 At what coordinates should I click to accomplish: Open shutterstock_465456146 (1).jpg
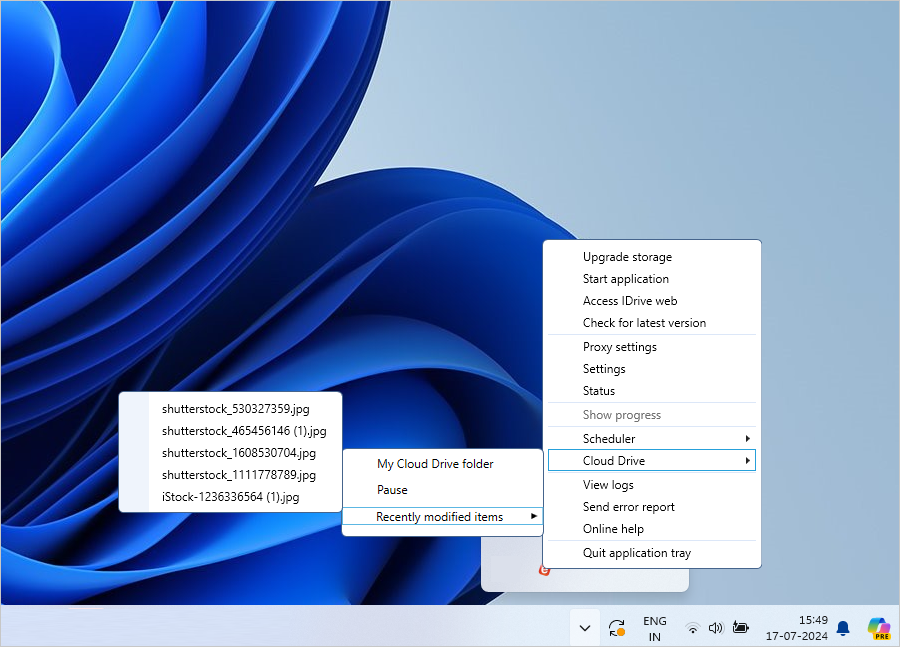[243, 431]
